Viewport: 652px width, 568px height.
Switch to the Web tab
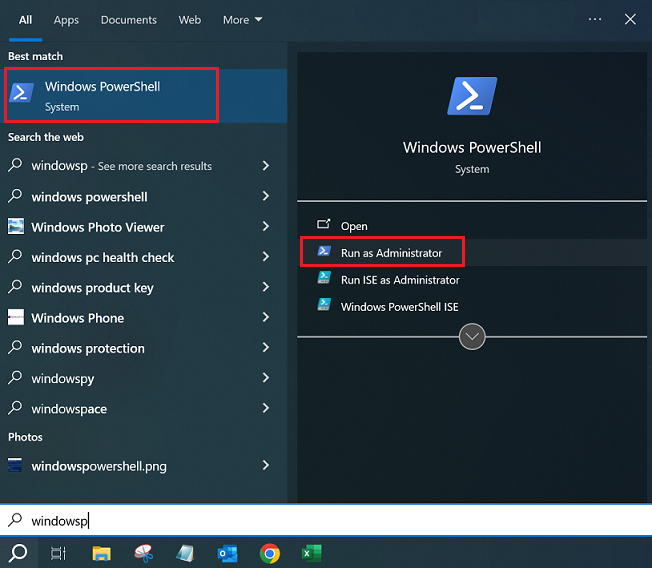190,20
